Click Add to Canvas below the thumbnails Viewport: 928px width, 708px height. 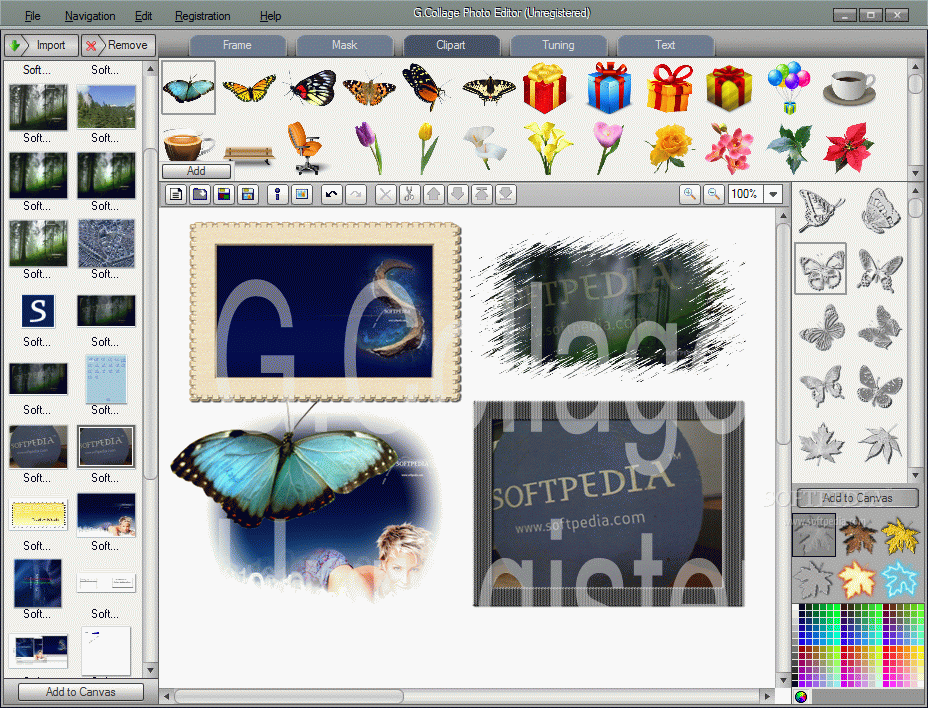coord(81,692)
